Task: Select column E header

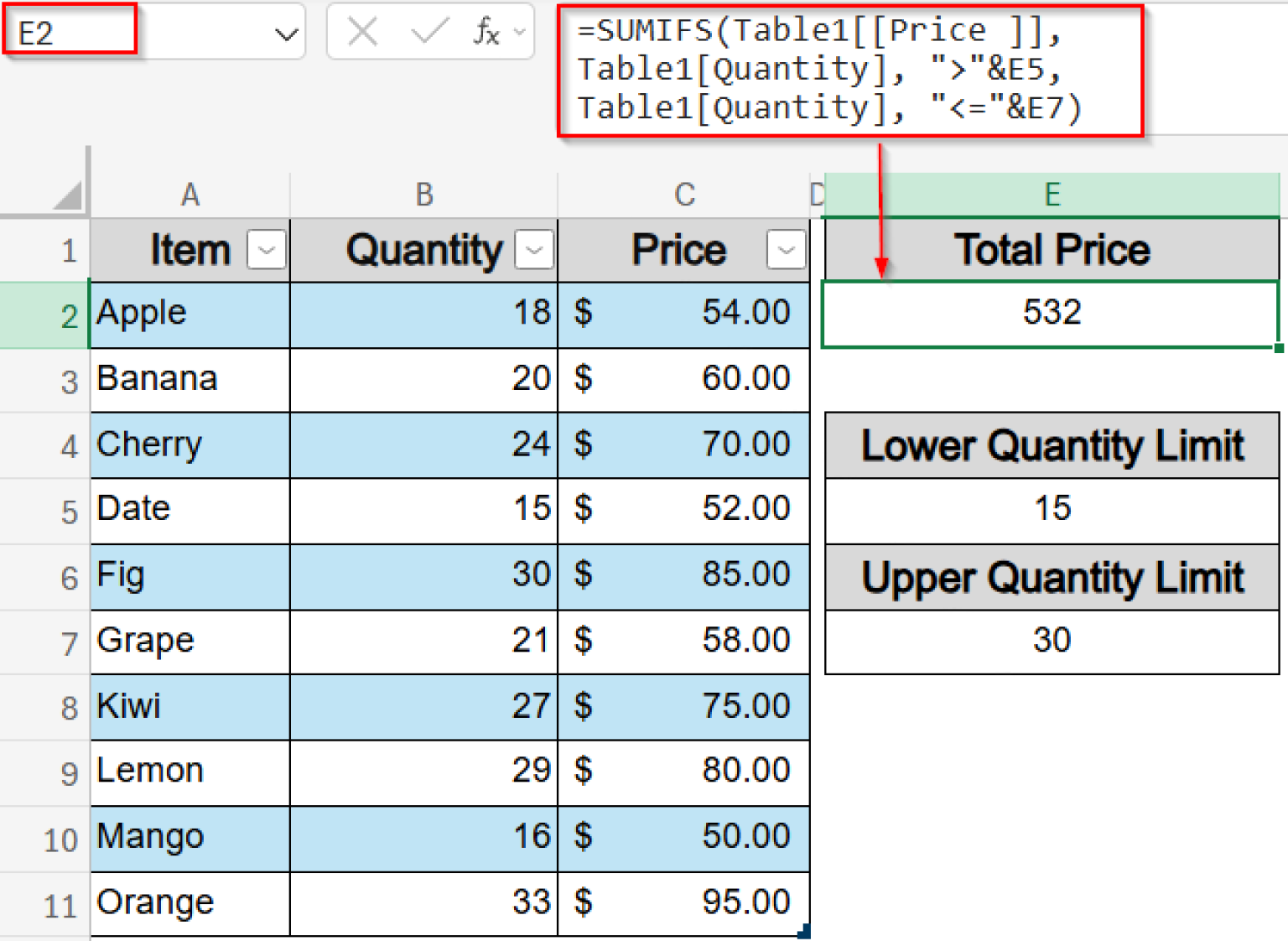Action: pos(1052,194)
